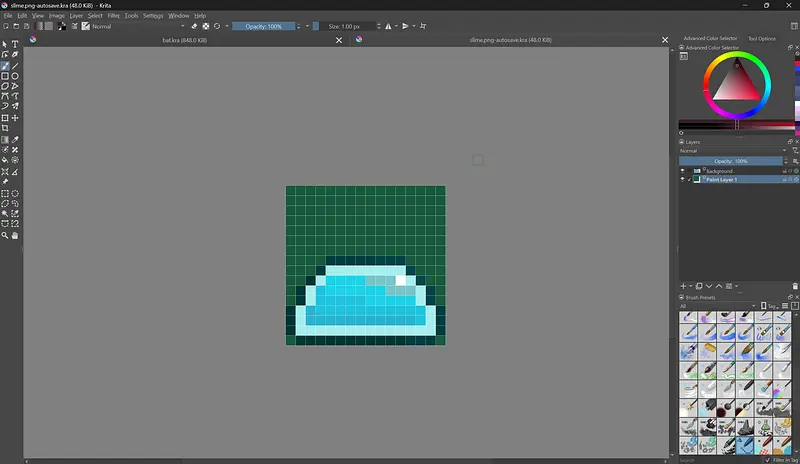Expand the layer blending mode dropdown
This screenshot has height=464, width=800.
click(730, 151)
